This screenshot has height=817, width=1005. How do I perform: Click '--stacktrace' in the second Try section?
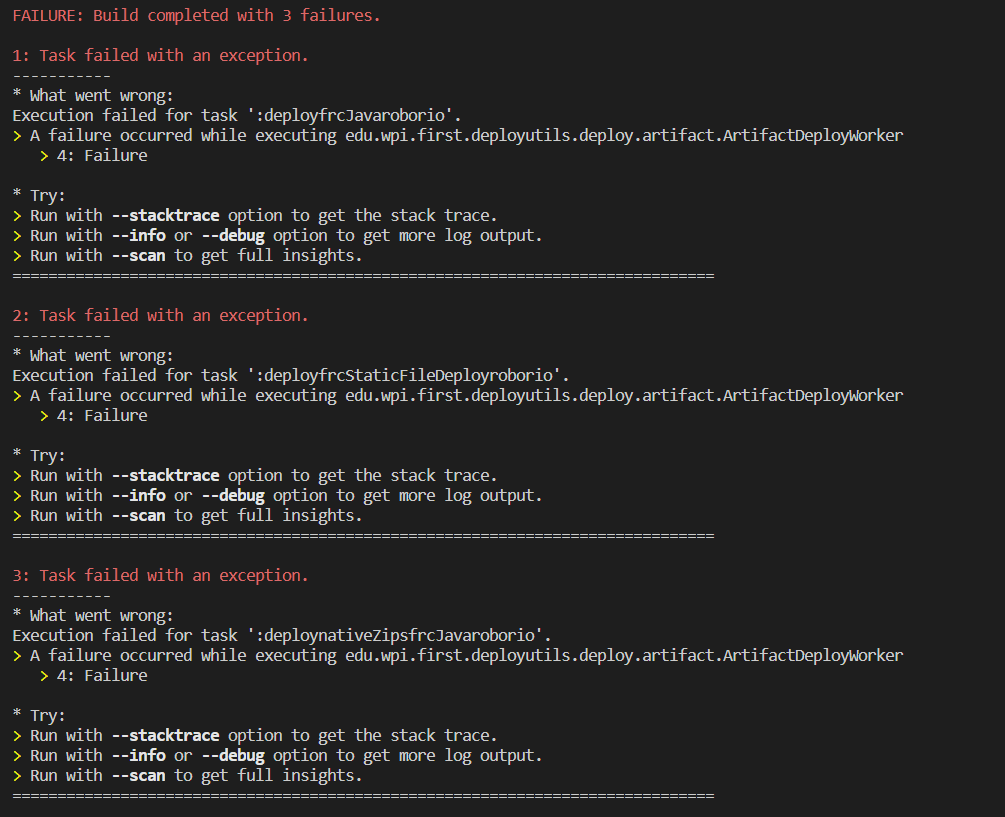(165, 475)
